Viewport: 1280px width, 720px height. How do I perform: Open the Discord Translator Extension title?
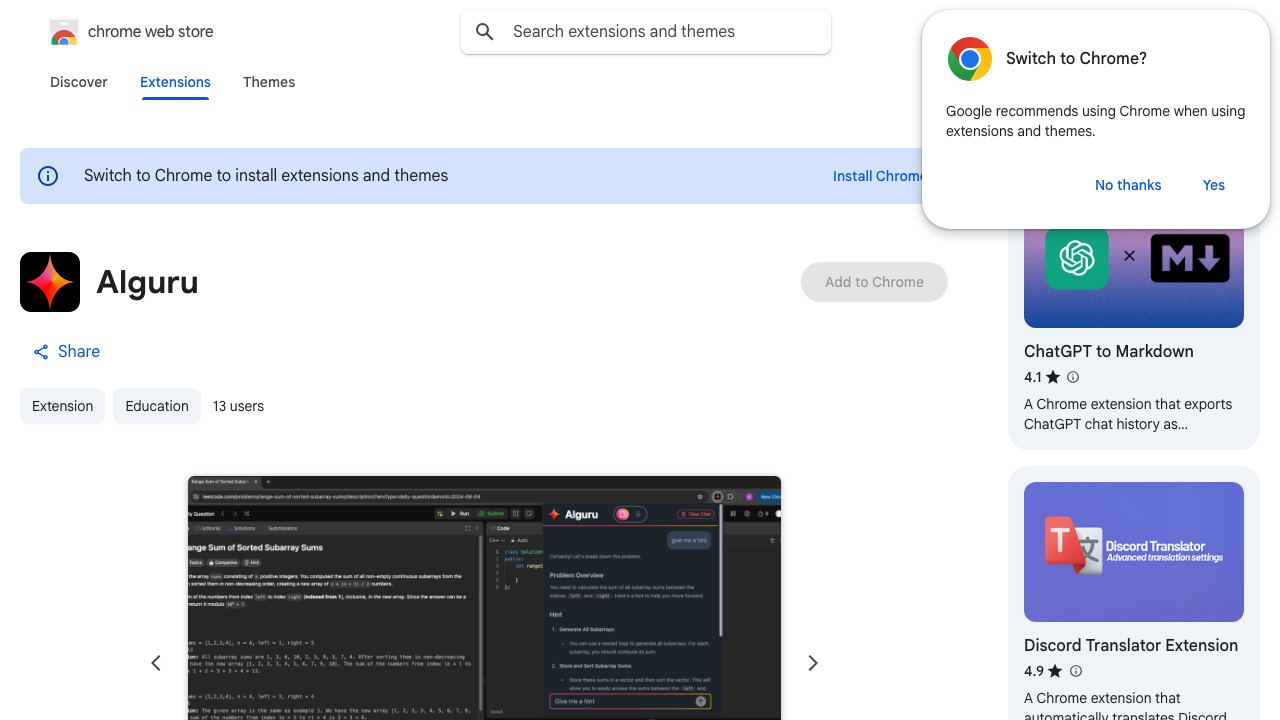(1131, 645)
